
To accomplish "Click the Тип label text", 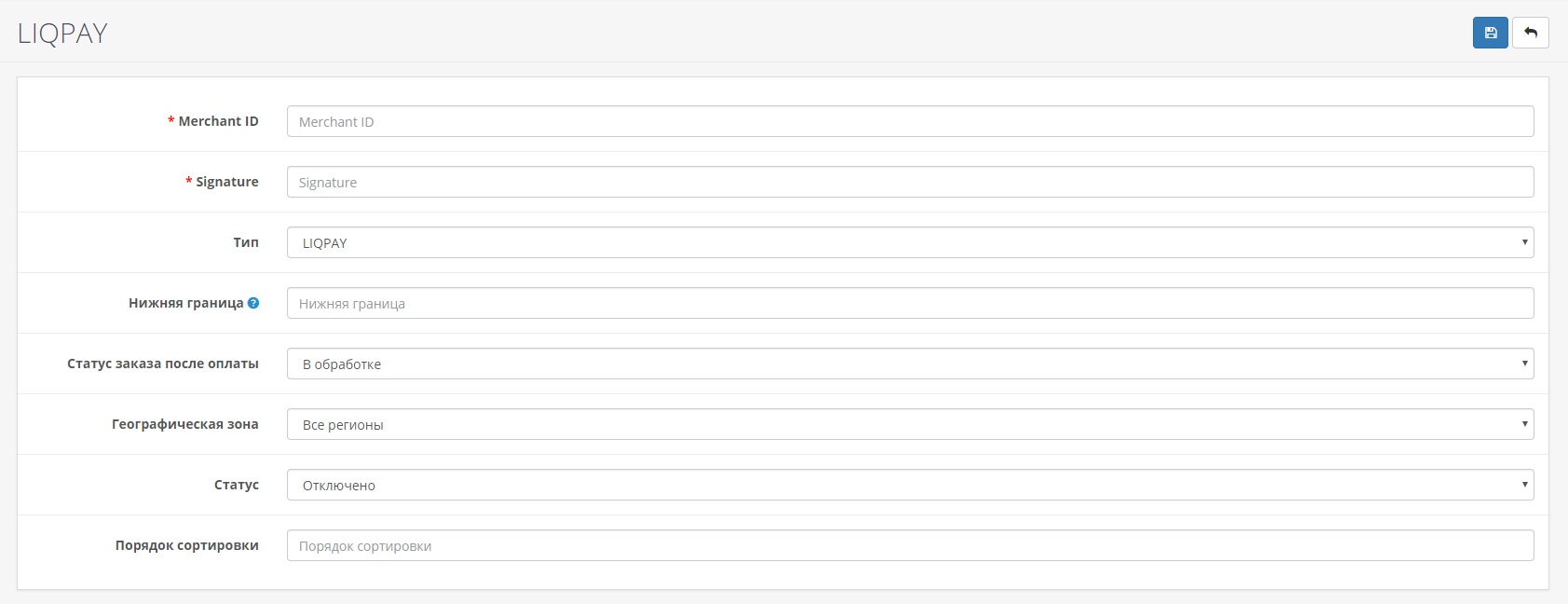I will pyautogui.click(x=246, y=242).
